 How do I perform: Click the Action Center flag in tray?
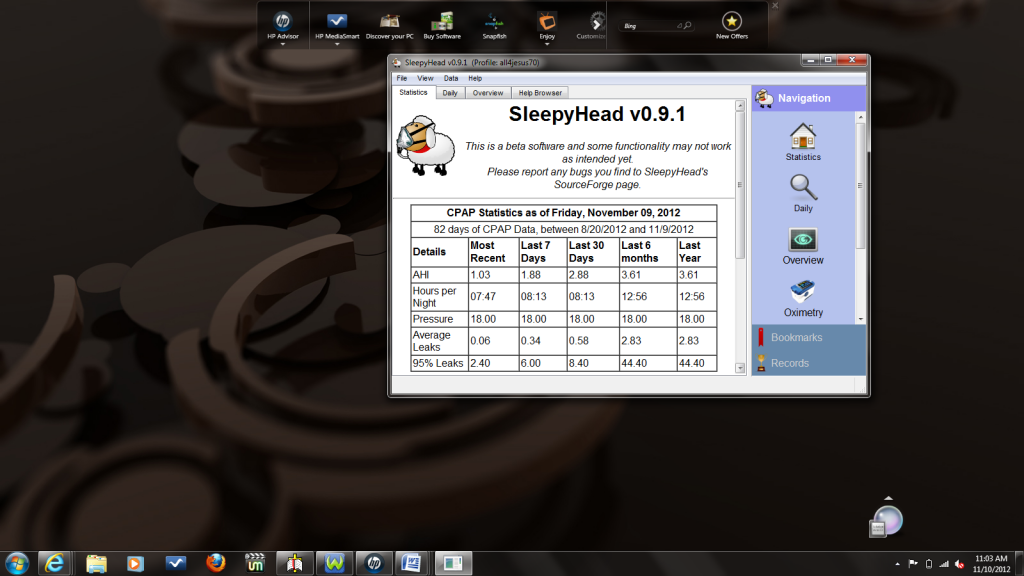(x=913, y=564)
